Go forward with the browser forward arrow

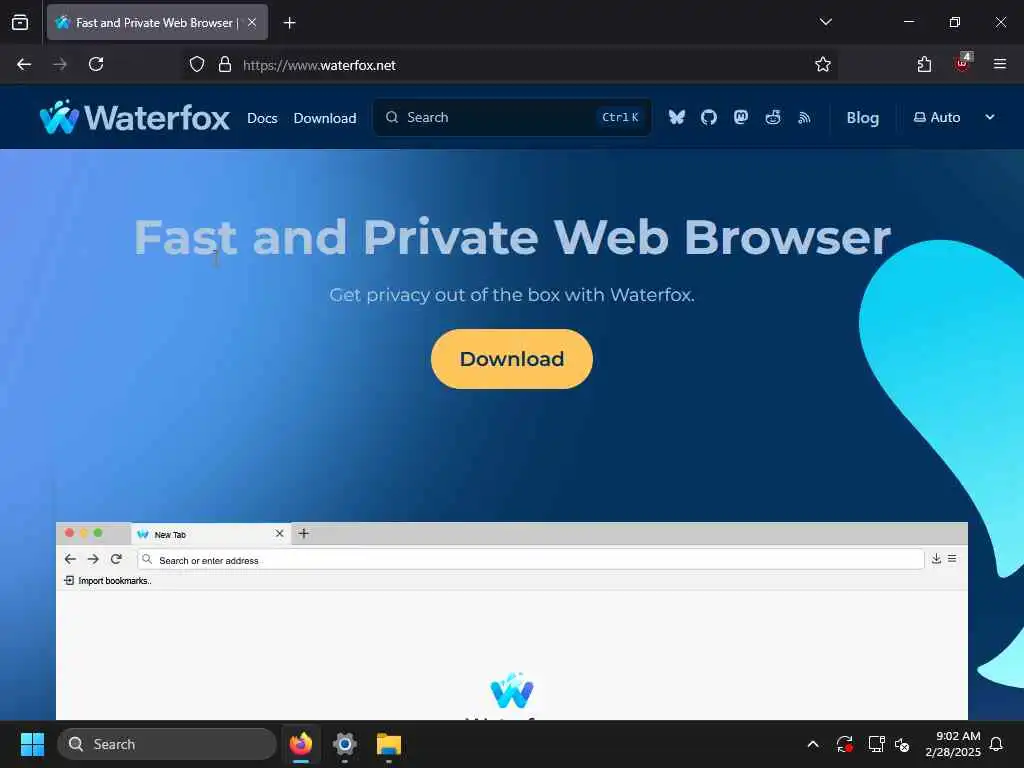click(x=60, y=64)
